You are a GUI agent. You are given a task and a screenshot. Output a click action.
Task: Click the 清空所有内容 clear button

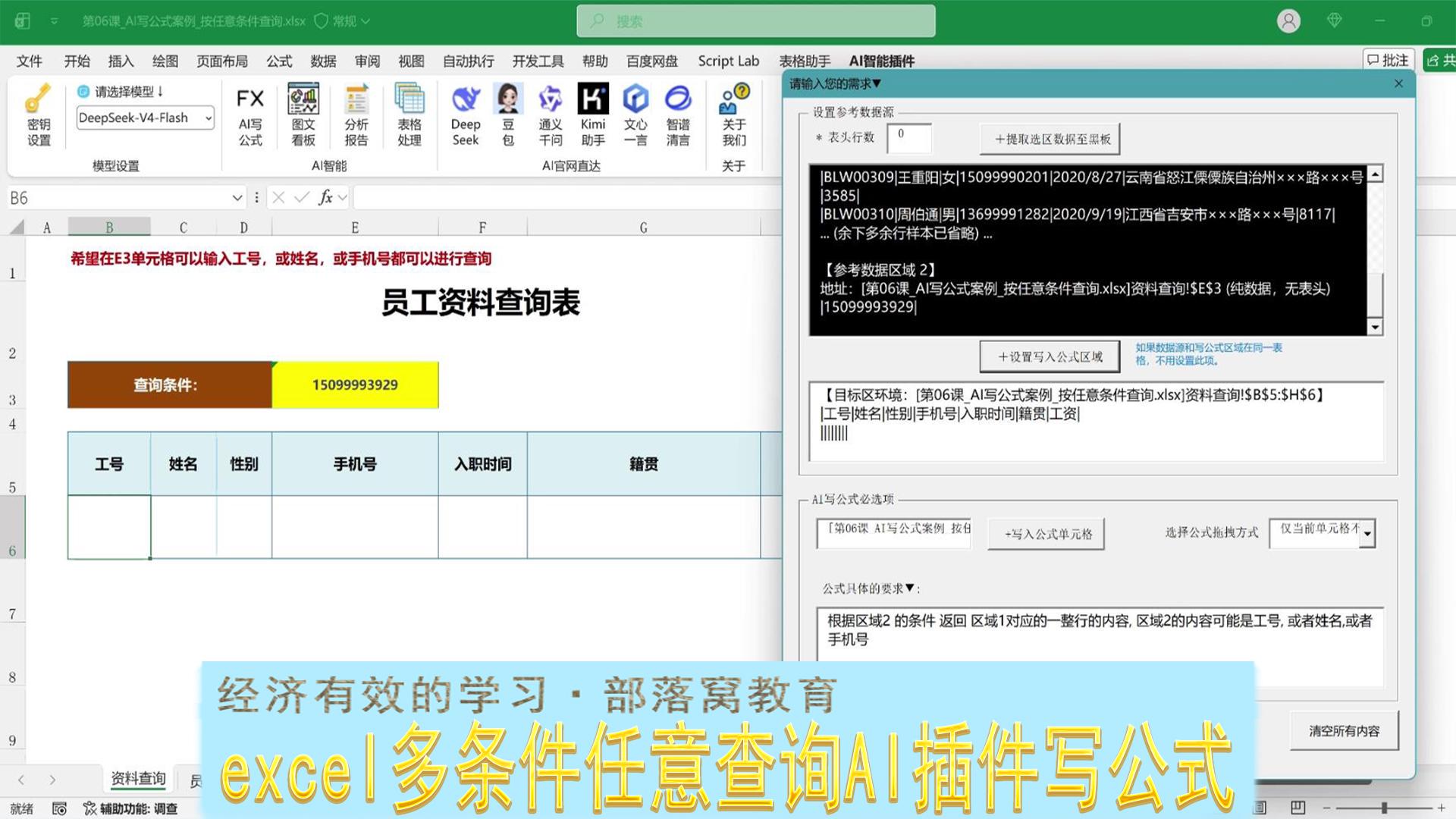tap(1344, 731)
